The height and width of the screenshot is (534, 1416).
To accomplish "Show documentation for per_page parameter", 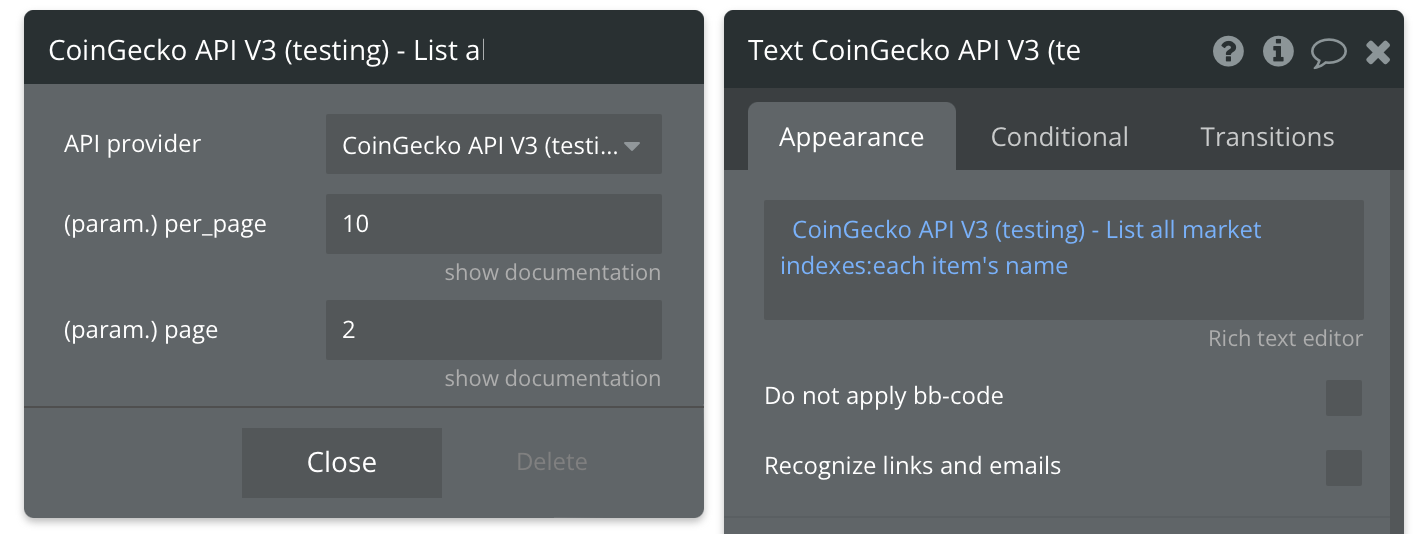I will [553, 273].
